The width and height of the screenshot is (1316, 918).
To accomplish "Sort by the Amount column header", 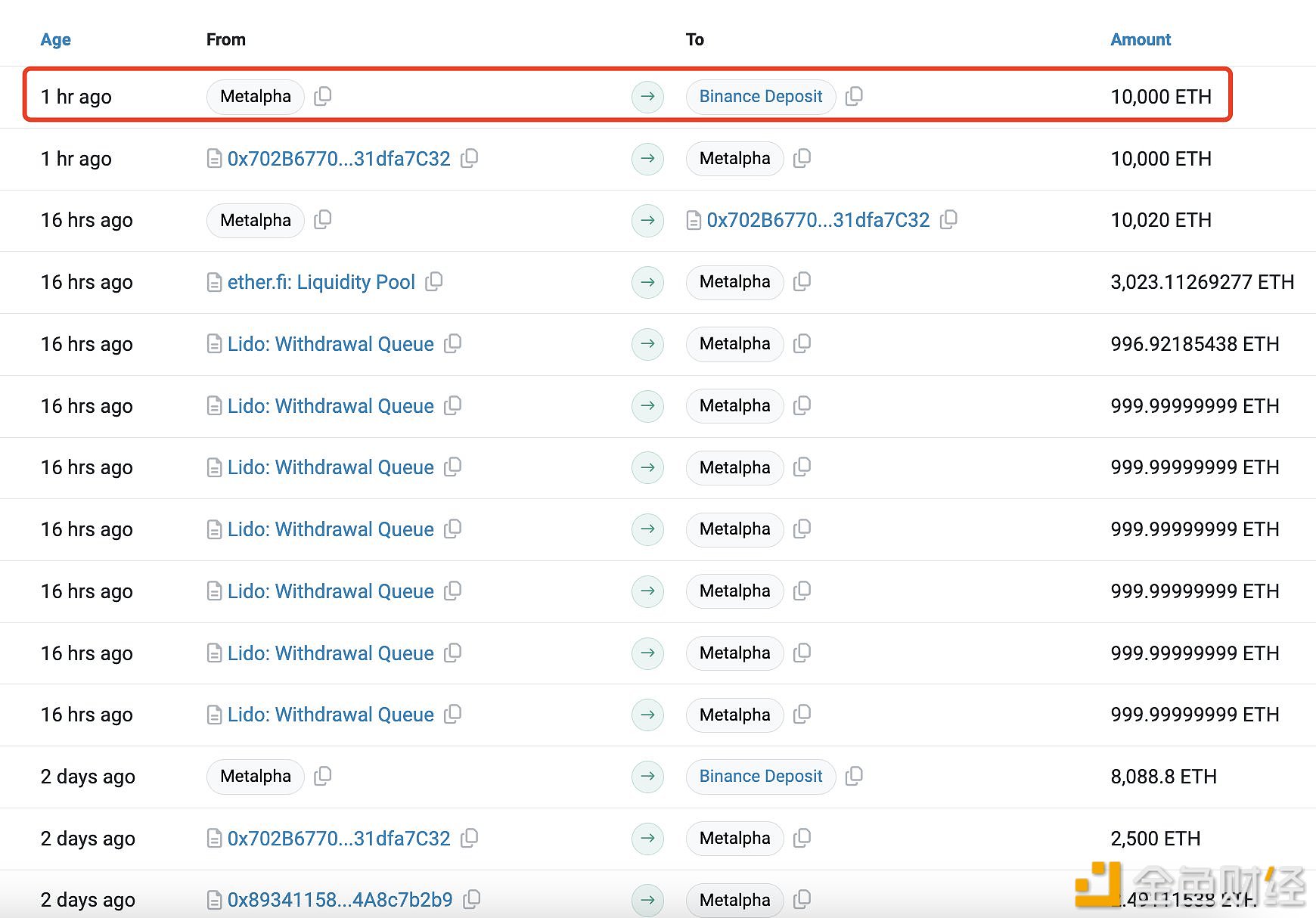I will point(1140,39).
